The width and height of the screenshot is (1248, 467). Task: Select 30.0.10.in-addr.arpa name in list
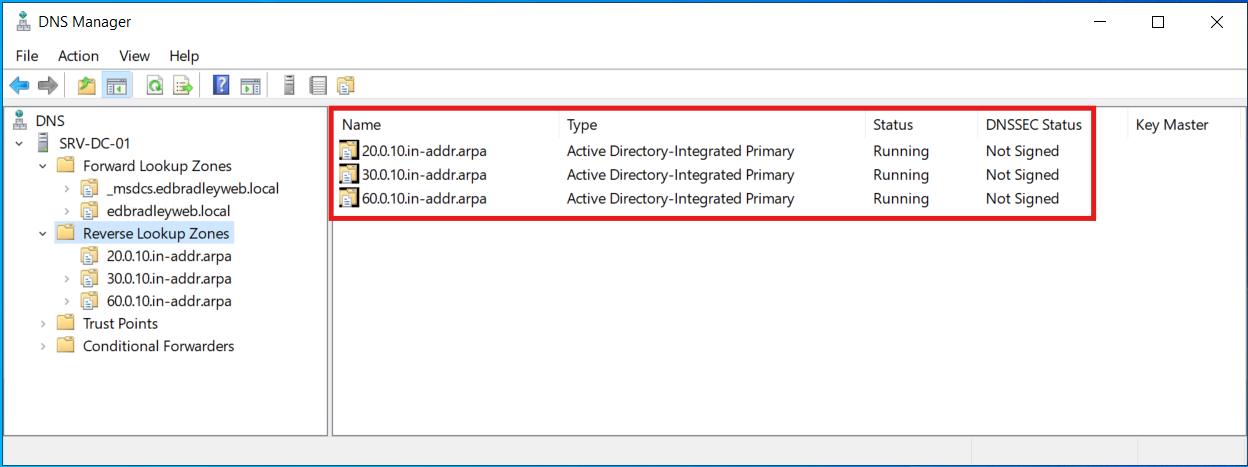(x=424, y=175)
